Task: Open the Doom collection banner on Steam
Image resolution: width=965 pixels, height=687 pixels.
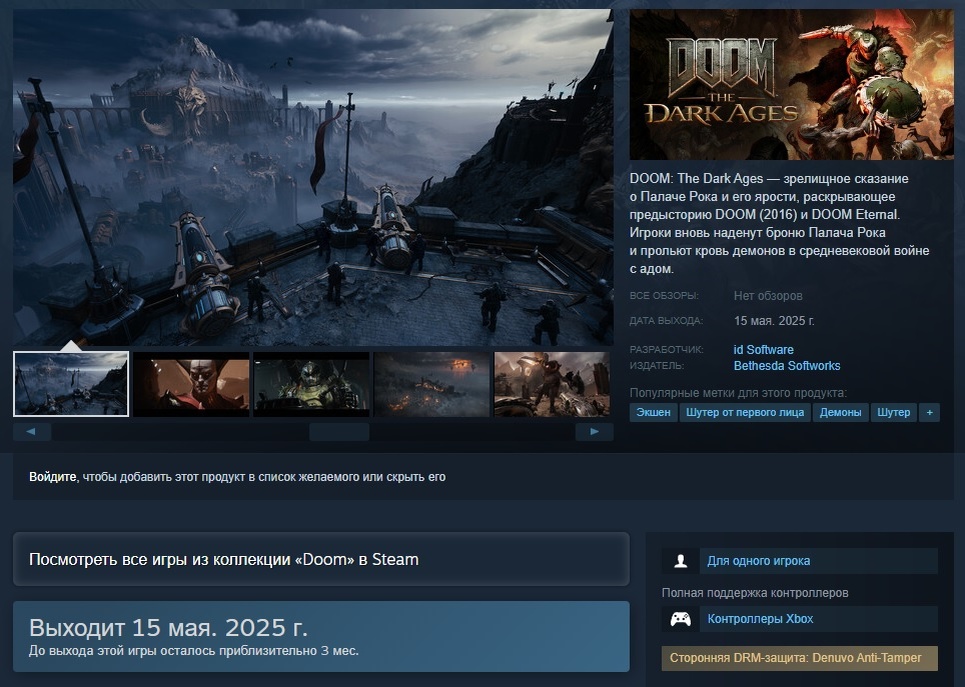Action: tap(321, 559)
